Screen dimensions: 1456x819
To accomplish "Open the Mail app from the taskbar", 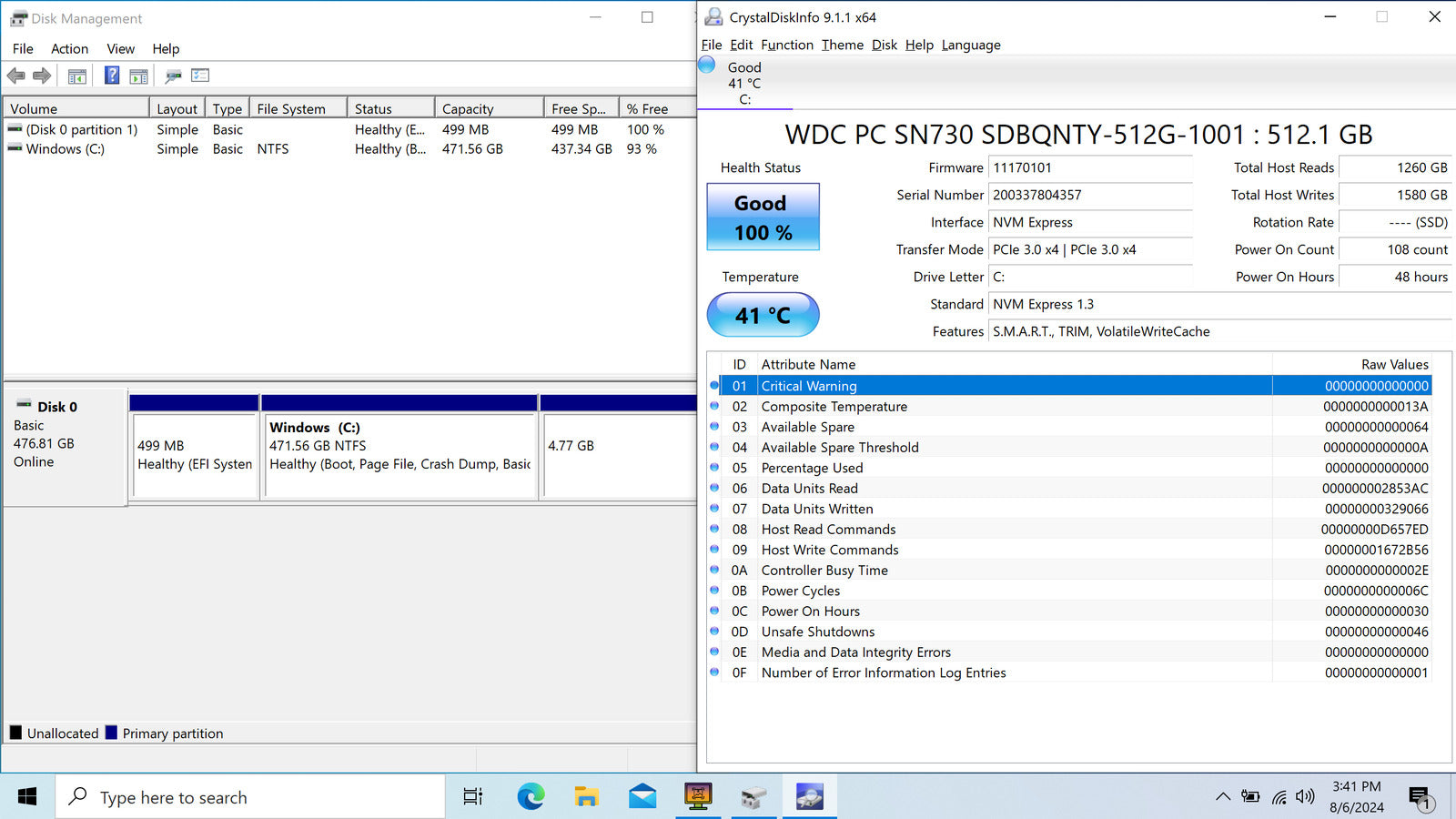I will (642, 797).
